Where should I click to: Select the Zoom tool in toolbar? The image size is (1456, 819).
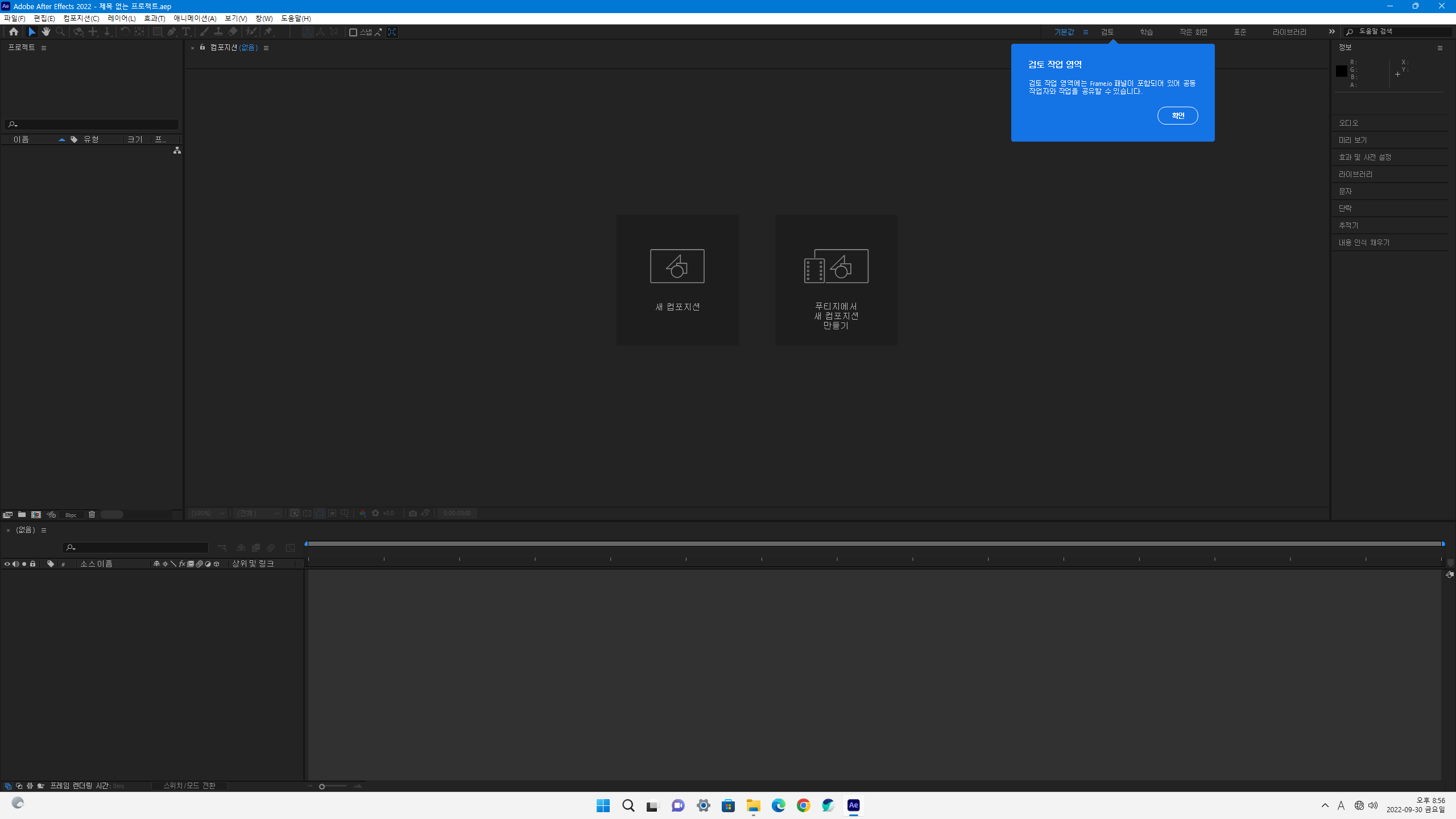pyautogui.click(x=60, y=32)
